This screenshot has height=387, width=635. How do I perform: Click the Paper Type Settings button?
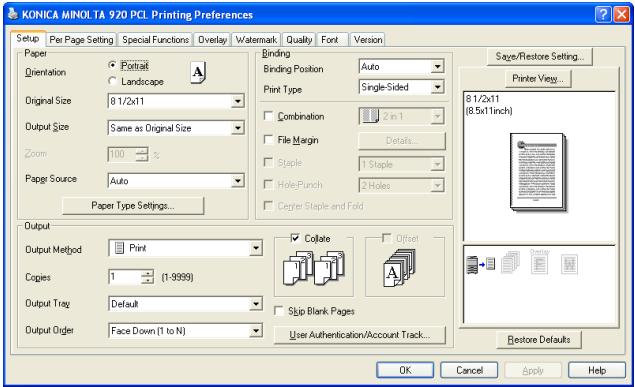133,206
